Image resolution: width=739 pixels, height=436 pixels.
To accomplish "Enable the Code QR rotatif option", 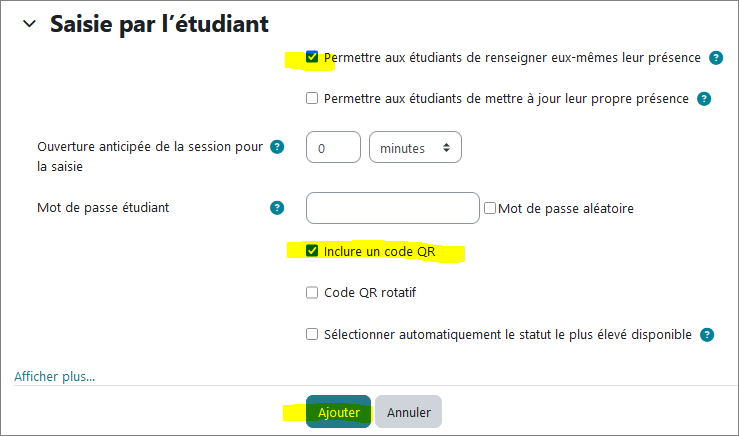I will pos(312,293).
